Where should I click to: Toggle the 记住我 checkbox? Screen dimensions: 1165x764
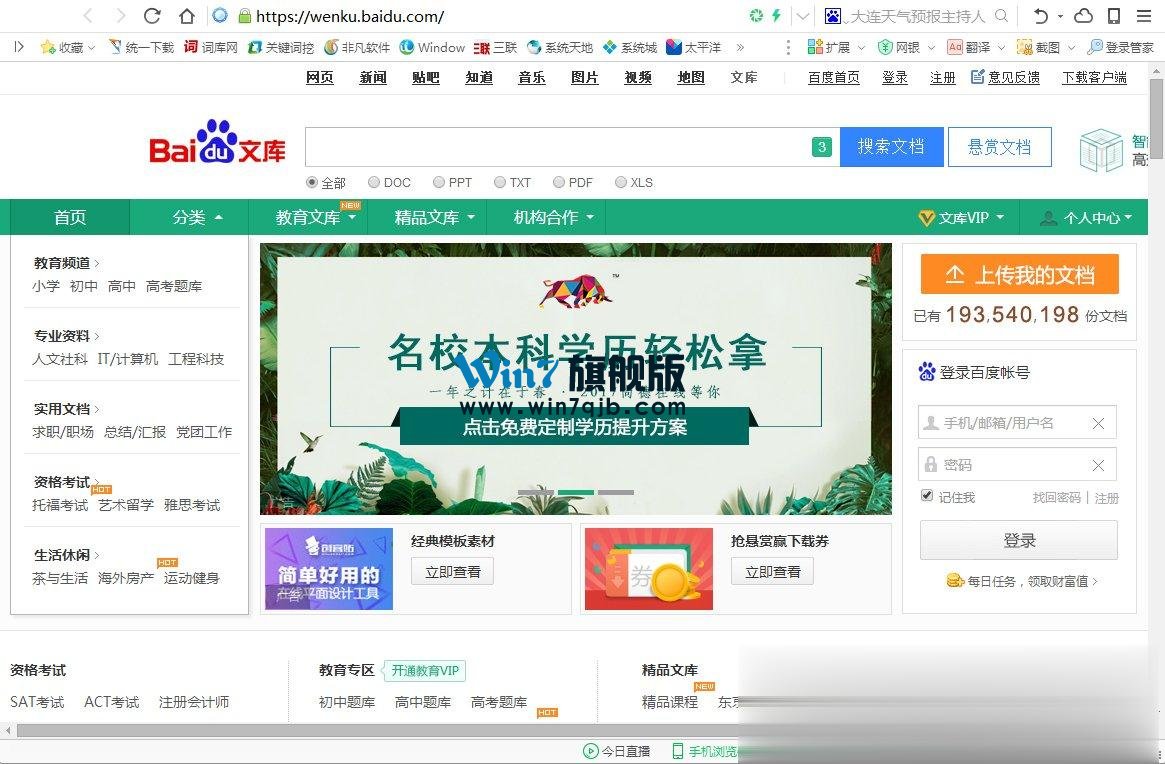click(x=927, y=496)
